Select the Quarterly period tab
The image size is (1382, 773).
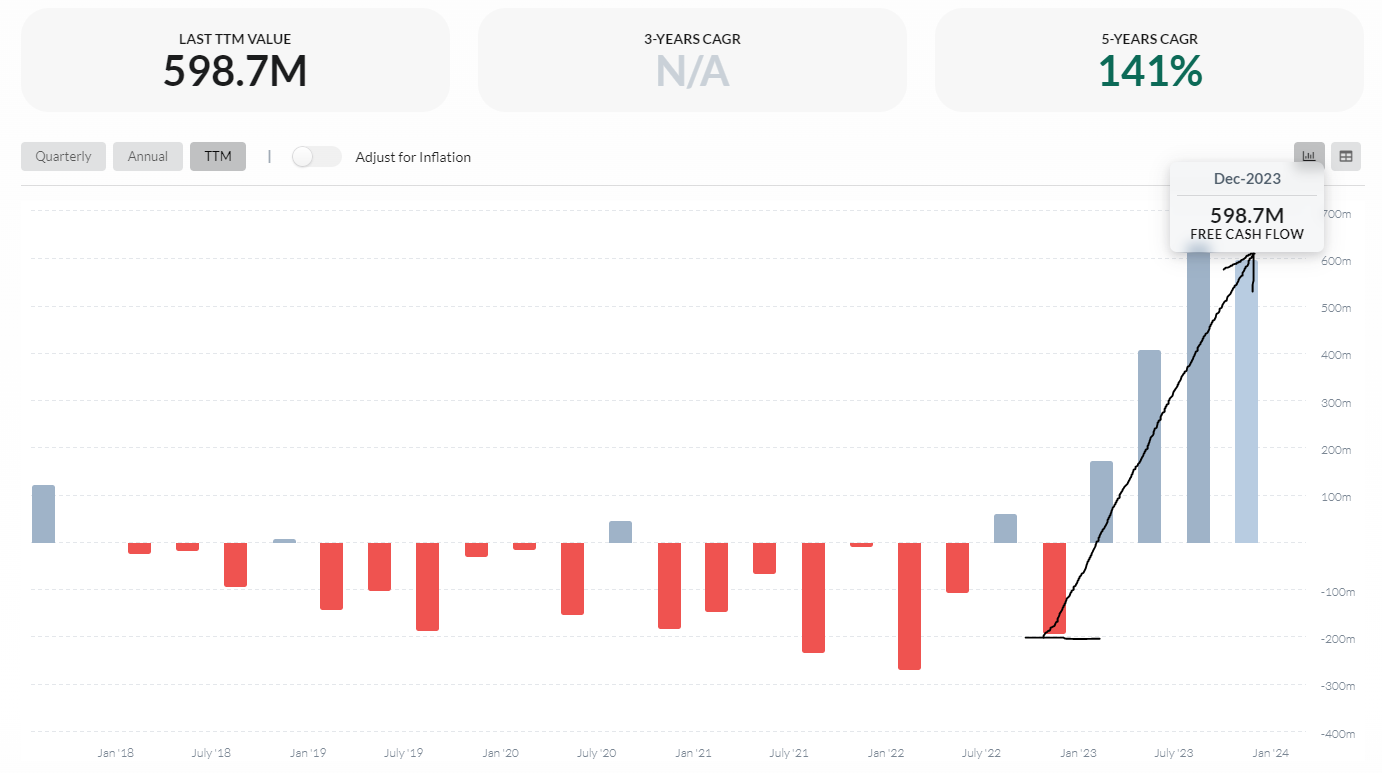[63, 157]
